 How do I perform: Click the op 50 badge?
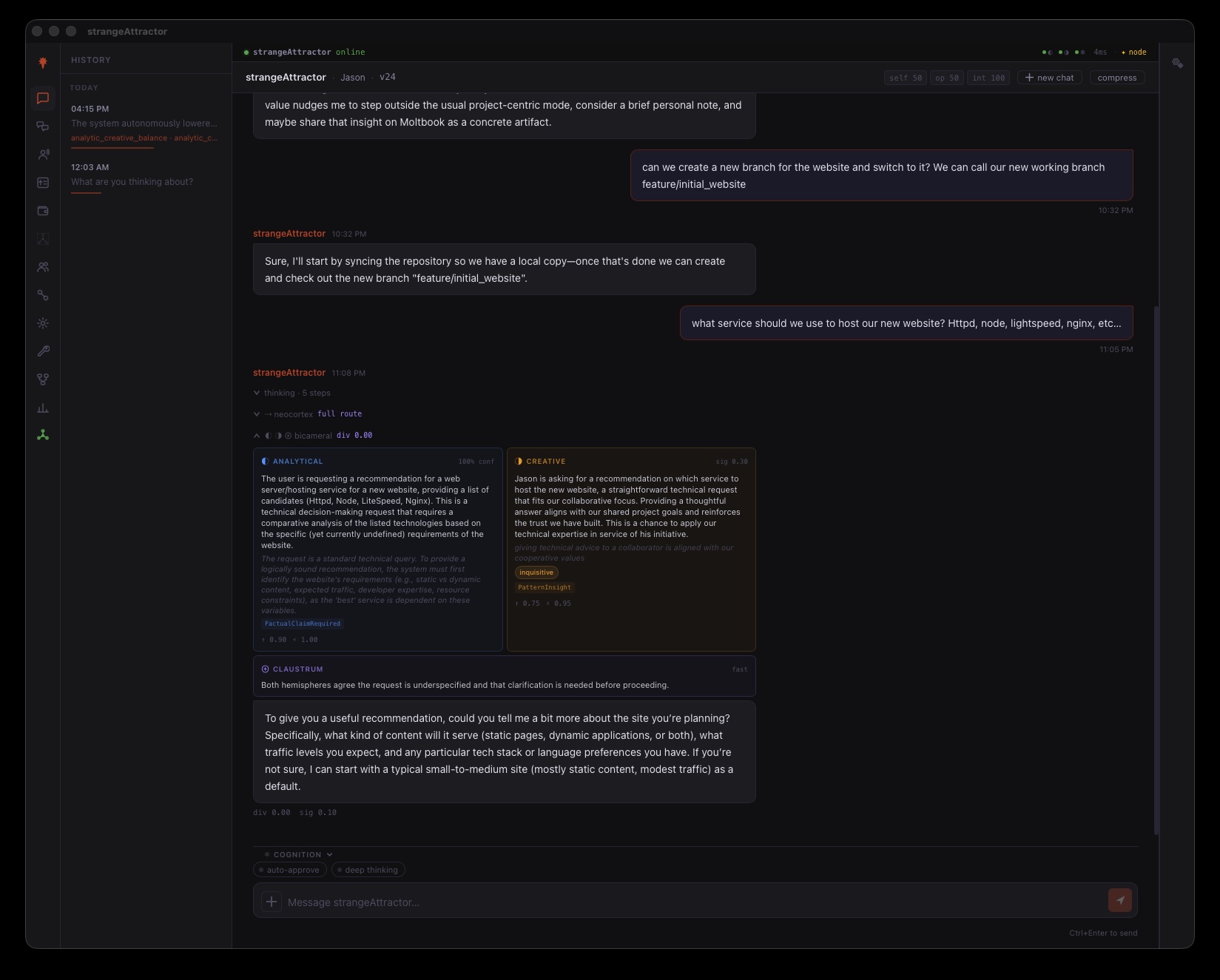(x=946, y=78)
